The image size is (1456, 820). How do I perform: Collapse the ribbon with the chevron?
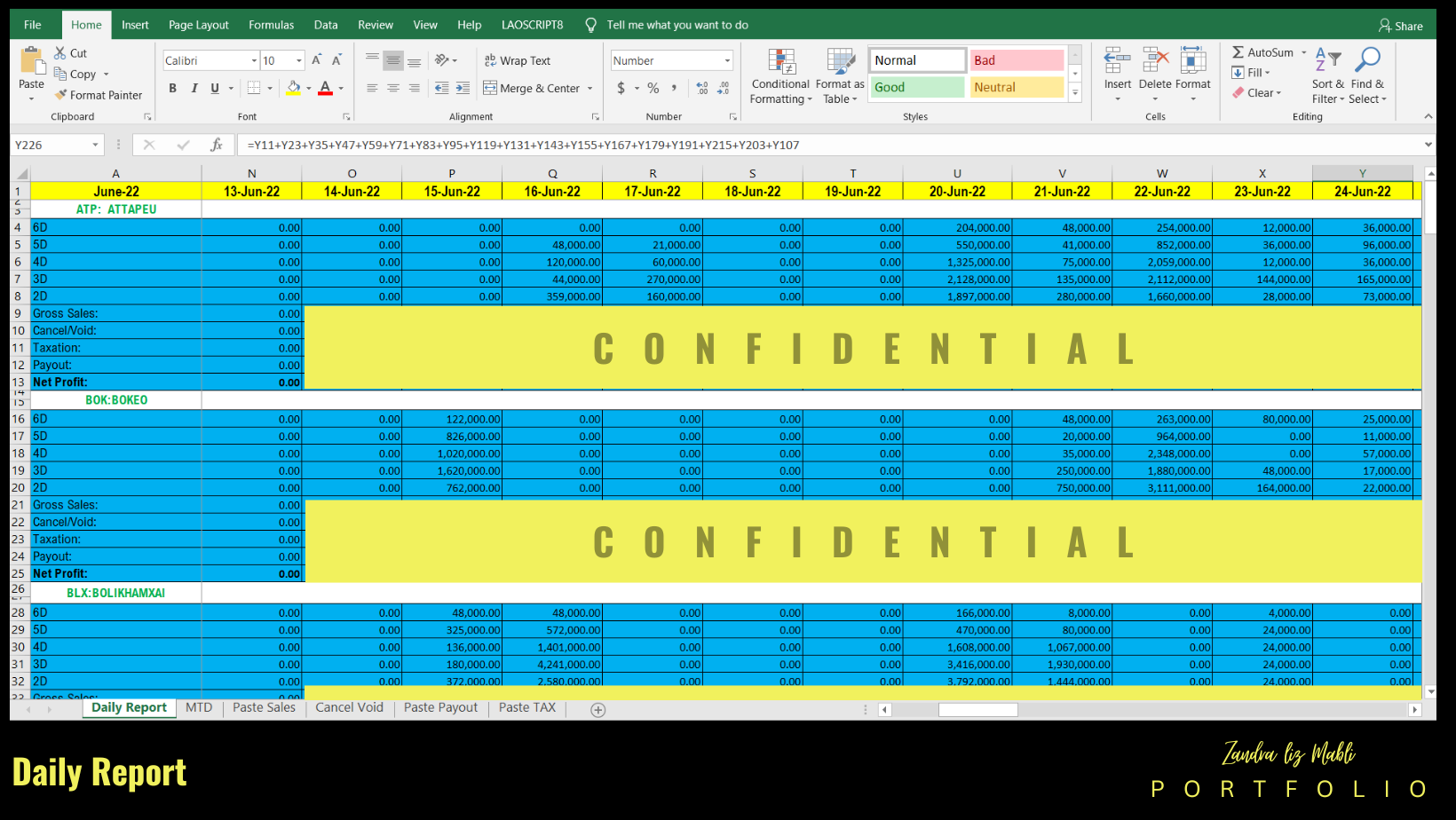[1428, 116]
